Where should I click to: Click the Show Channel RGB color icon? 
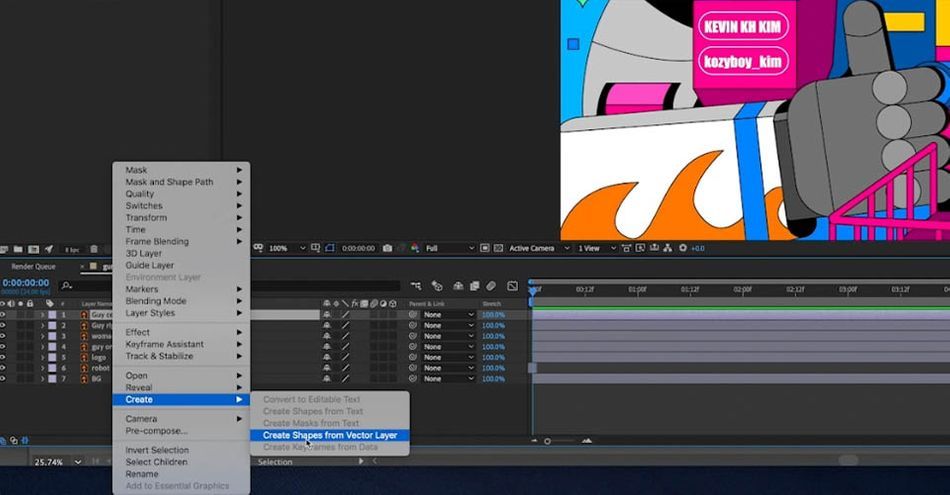click(414, 248)
